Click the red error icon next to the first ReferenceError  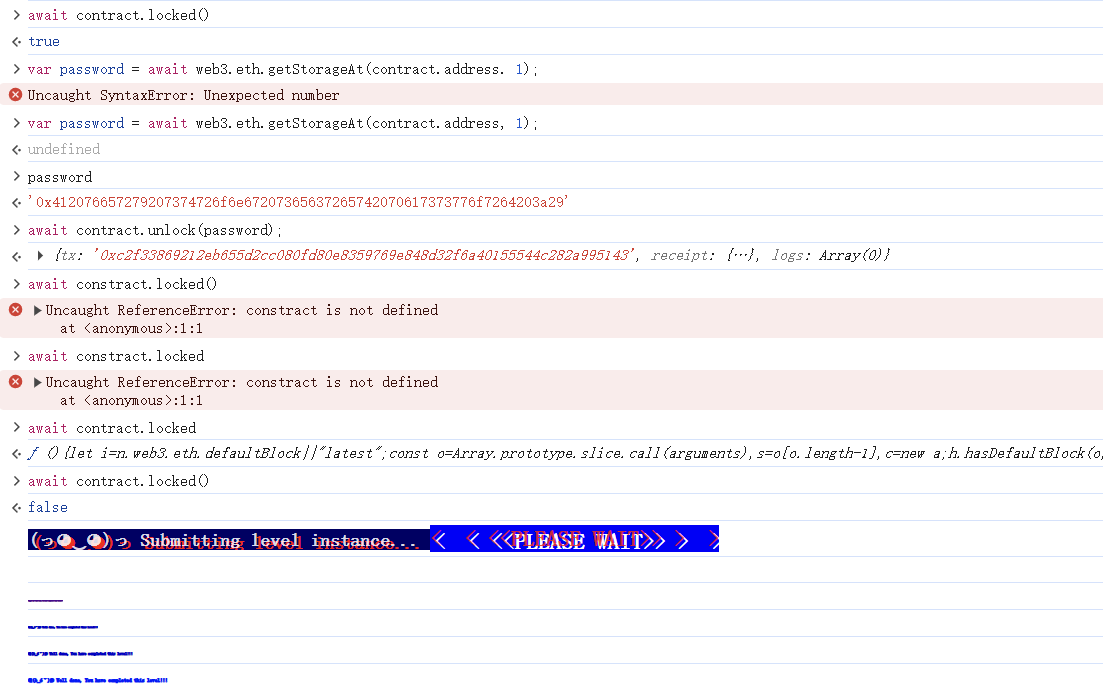[13, 310]
